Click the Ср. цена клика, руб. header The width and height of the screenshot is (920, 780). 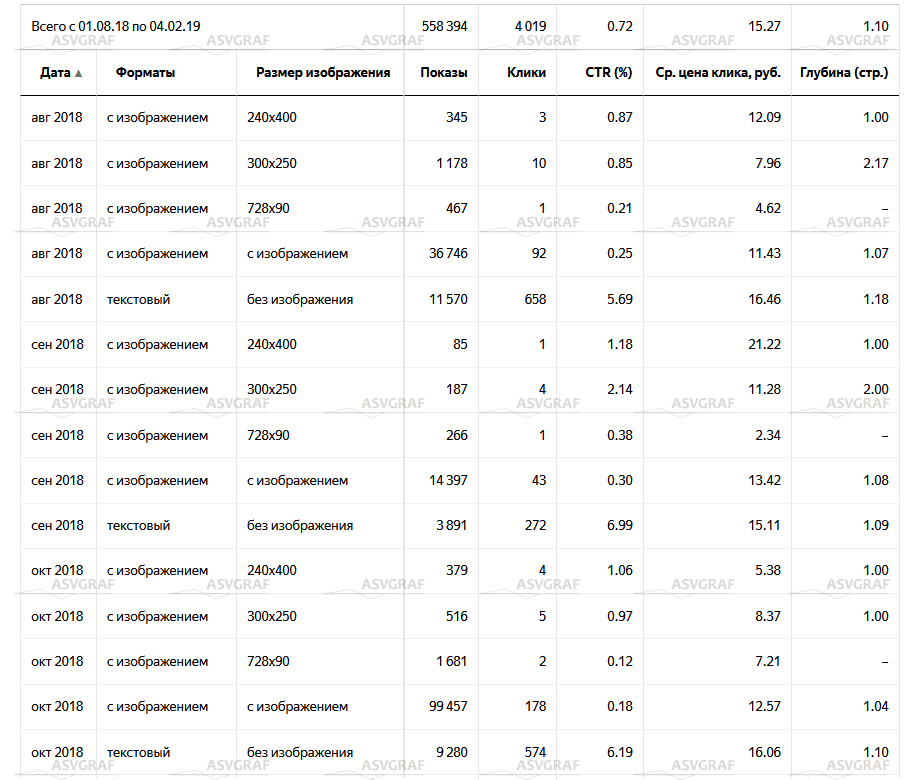718,73
